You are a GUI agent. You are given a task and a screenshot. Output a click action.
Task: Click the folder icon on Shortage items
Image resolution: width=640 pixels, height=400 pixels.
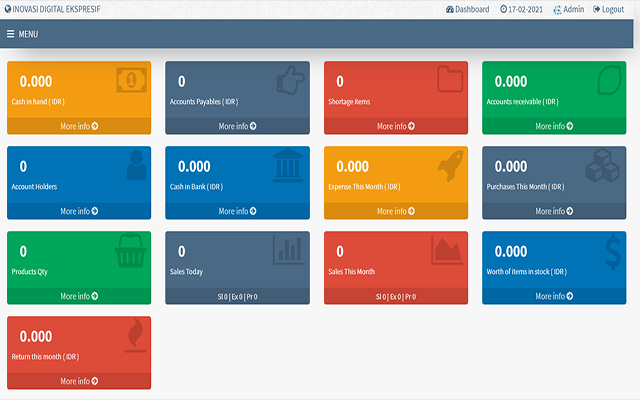(x=450, y=81)
